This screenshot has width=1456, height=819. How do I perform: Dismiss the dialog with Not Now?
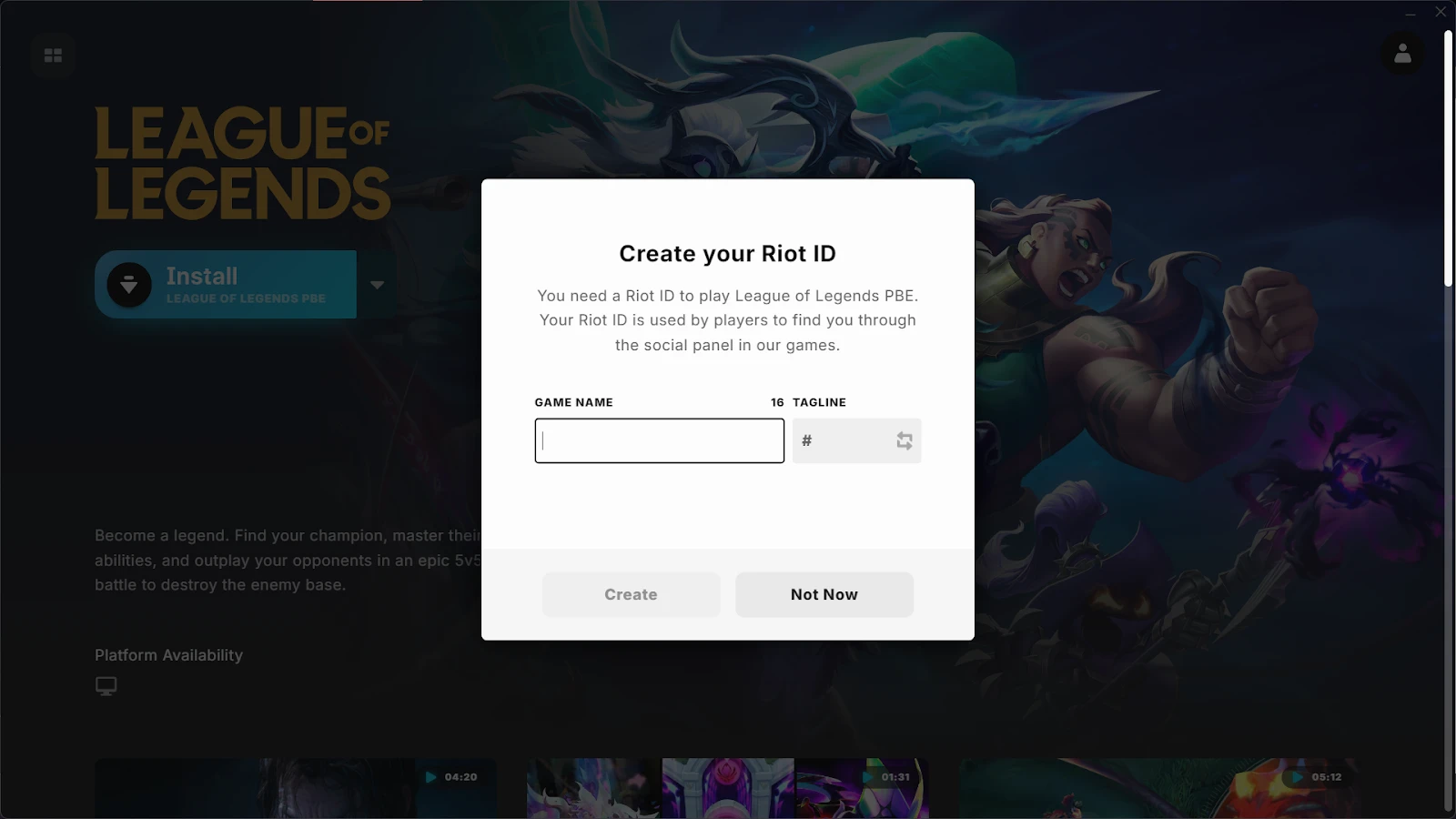click(x=824, y=594)
